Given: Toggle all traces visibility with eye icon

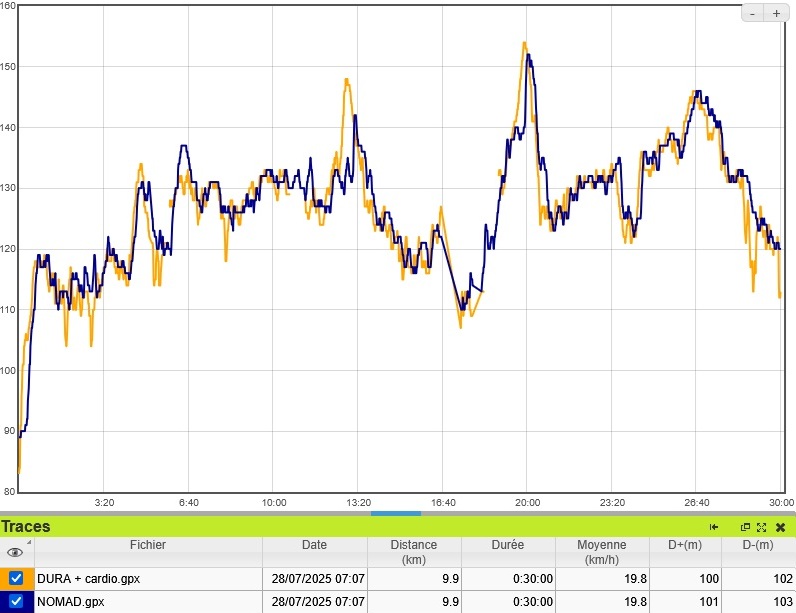Looking at the screenshot, I should [15, 552].
